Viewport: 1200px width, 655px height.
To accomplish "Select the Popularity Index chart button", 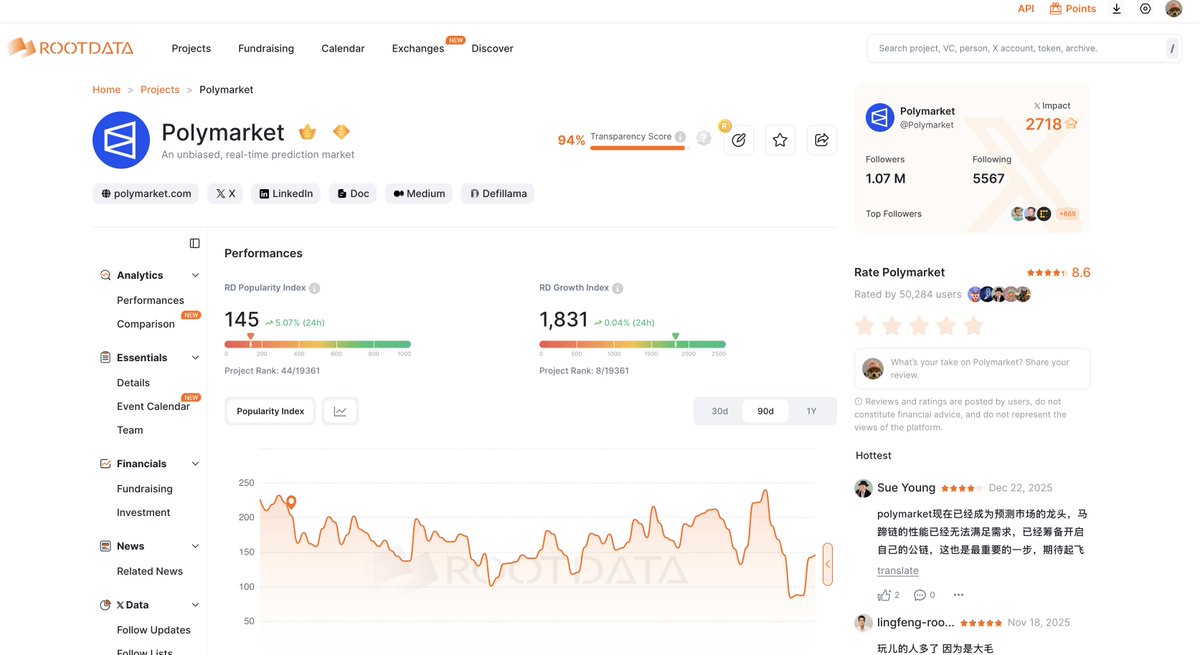I will [270, 411].
